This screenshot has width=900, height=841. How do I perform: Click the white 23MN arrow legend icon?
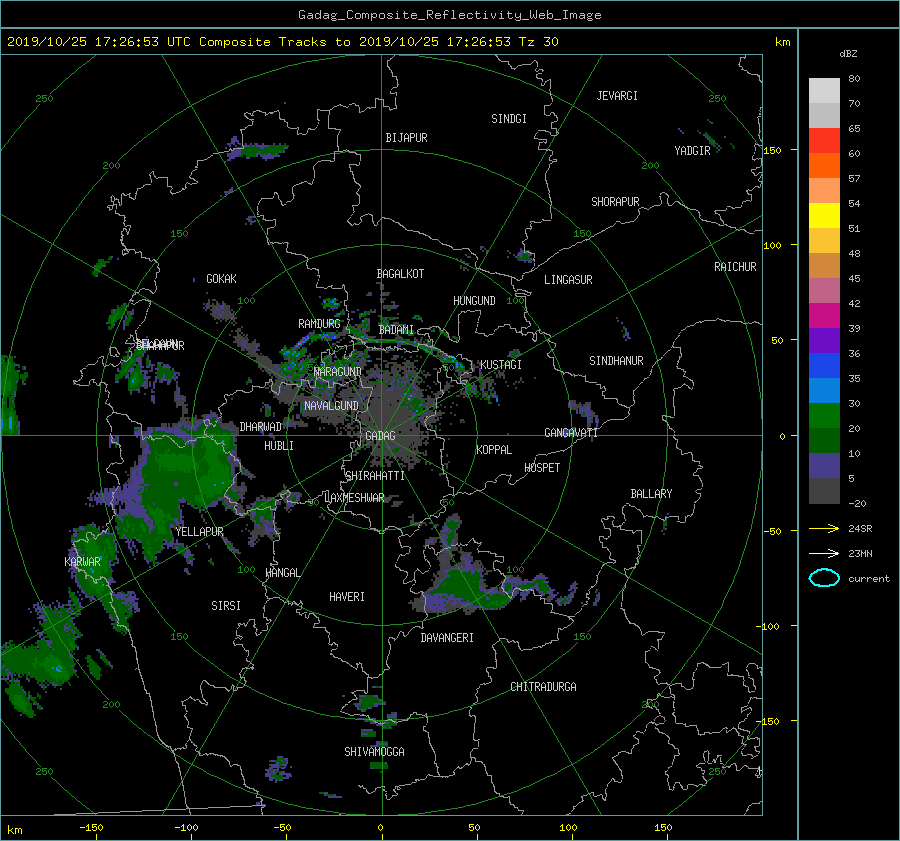tap(824, 553)
